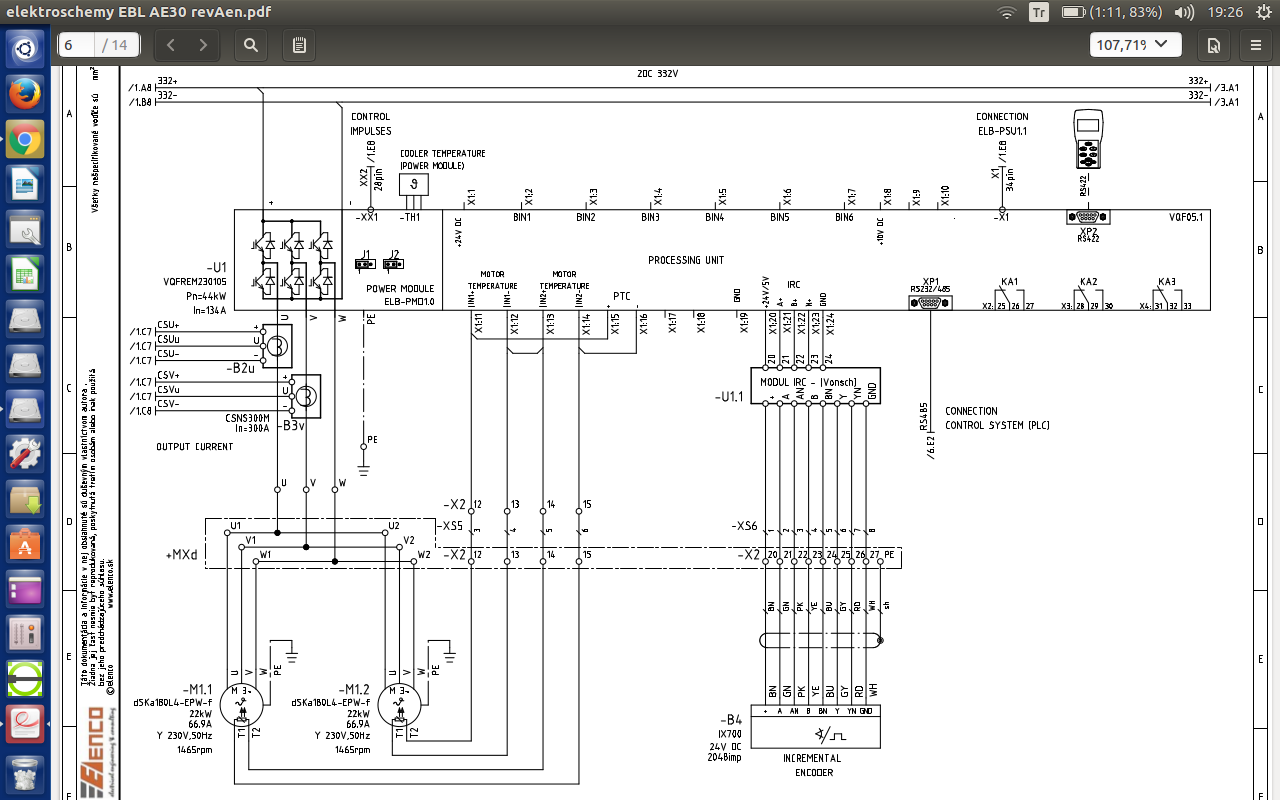Click the "-M1.2" motor label

(354, 690)
